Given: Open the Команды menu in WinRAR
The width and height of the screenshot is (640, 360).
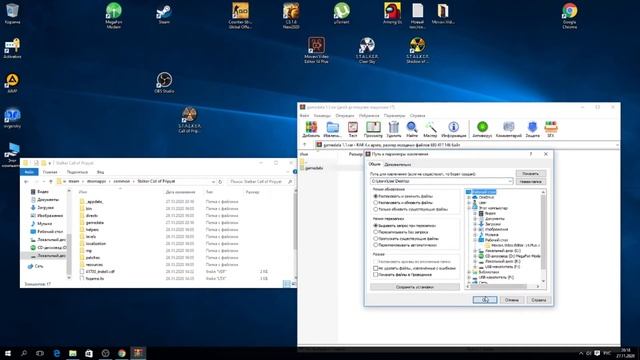Looking at the screenshot, I should (322, 116).
